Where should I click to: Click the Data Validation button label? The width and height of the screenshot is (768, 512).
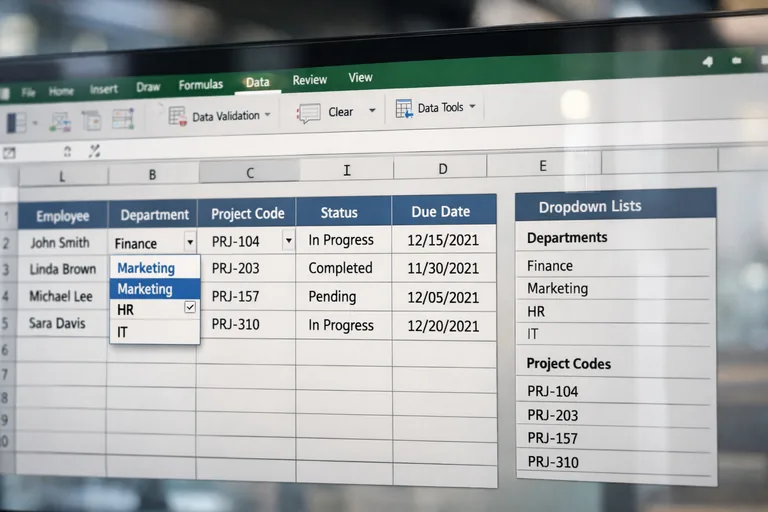click(x=226, y=116)
